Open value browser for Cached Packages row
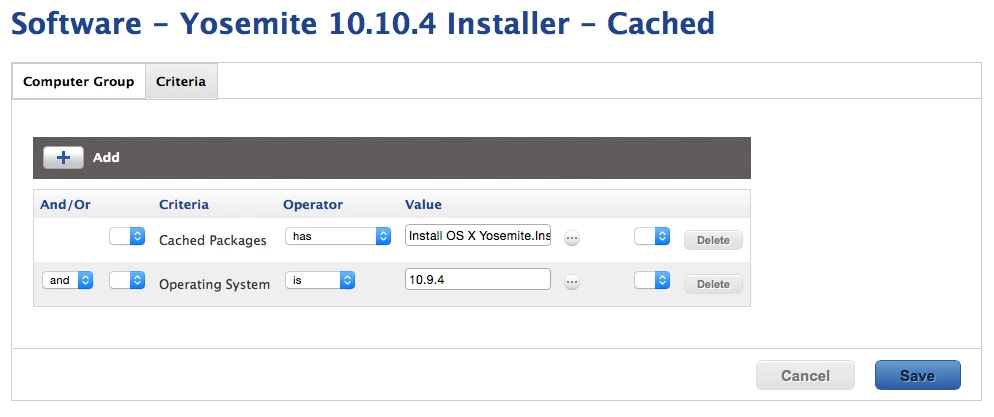Screen dimensions: 994x417 point(572,238)
